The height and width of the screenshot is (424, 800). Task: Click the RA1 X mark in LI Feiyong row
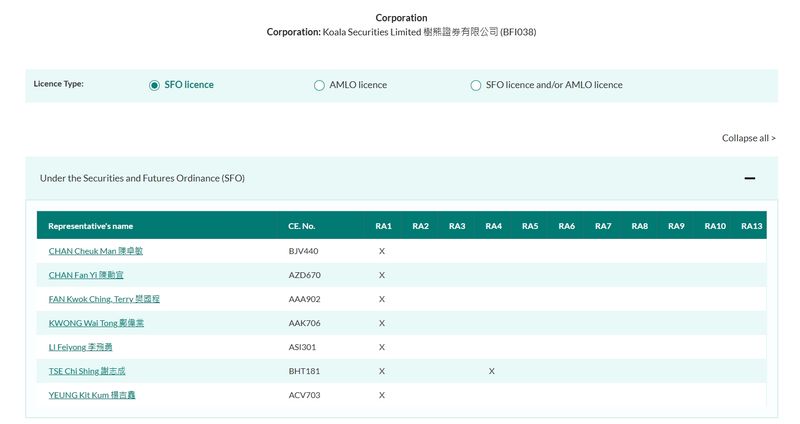click(382, 347)
